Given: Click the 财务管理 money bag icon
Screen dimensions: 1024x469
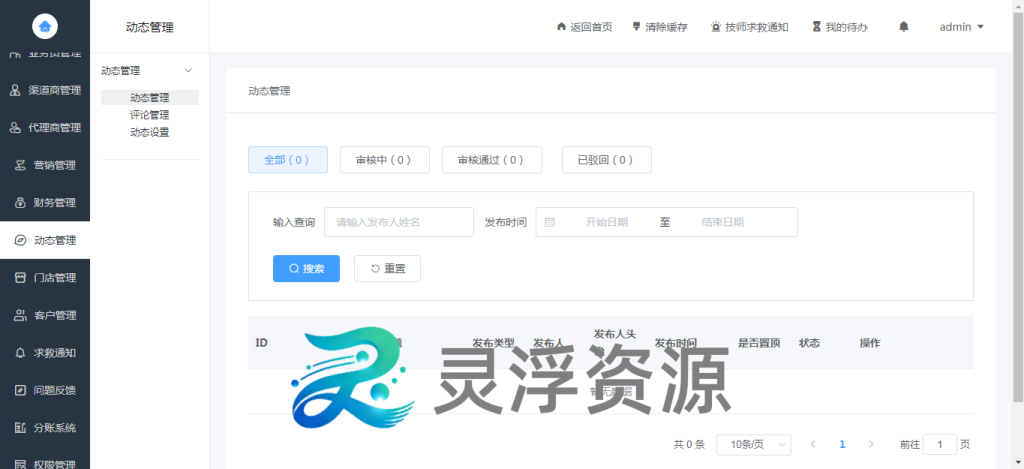Looking at the screenshot, I should 20,202.
